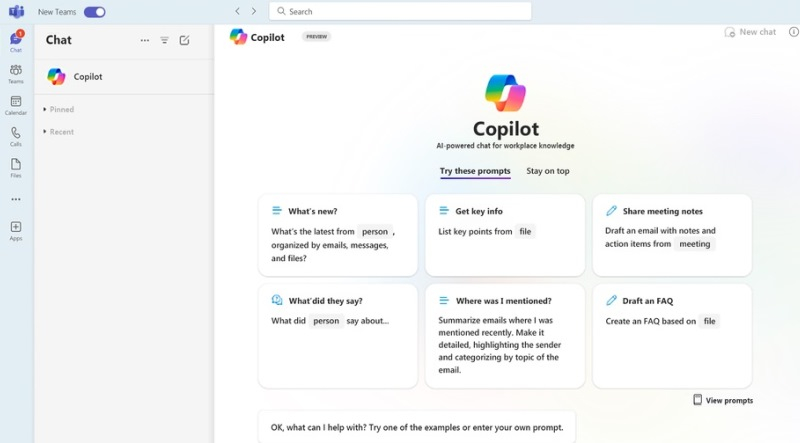The height and width of the screenshot is (443, 800).
Task: Expand the Pinned chats section
Action: tap(59, 109)
